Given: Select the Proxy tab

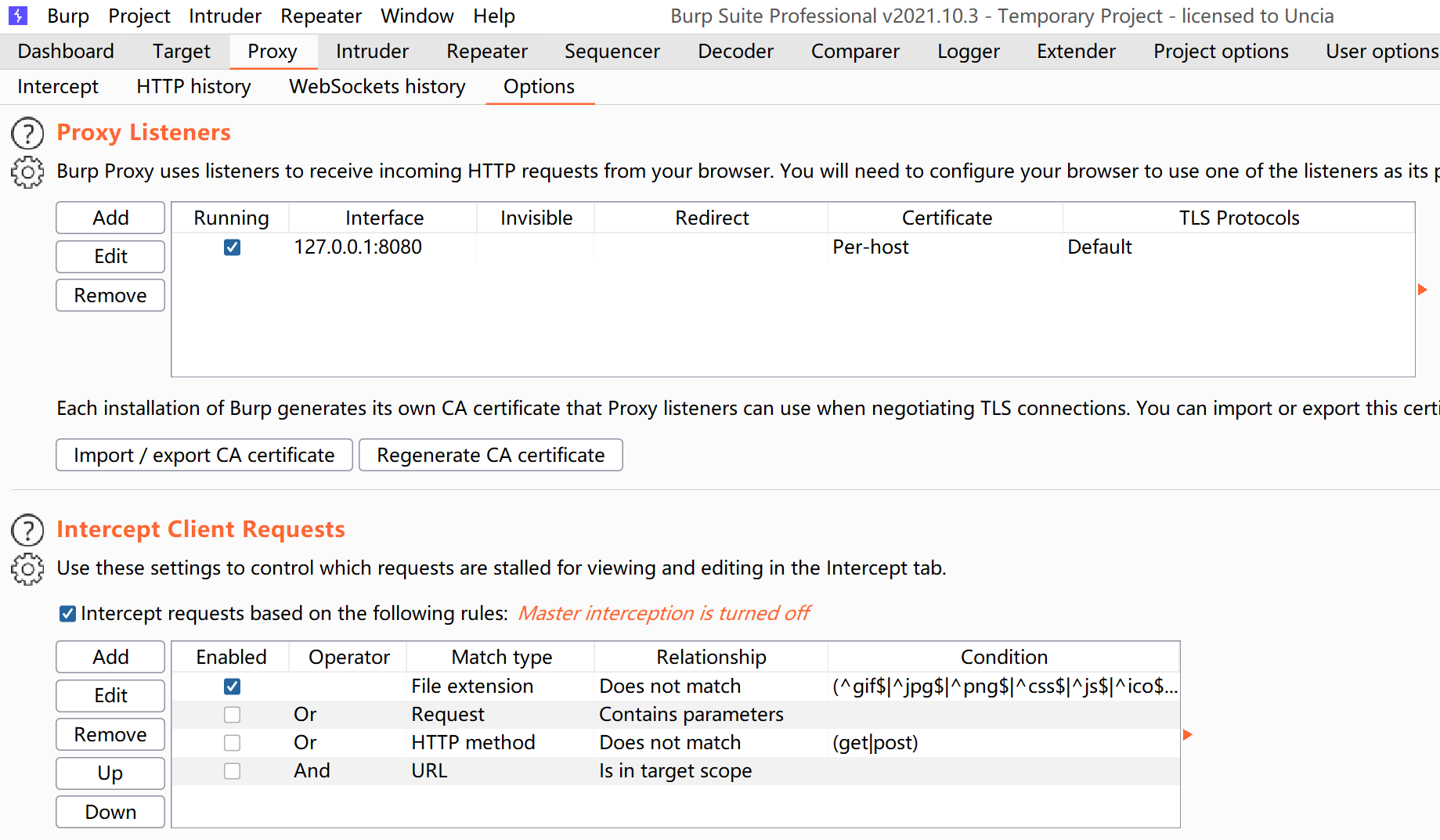Looking at the screenshot, I should pyautogui.click(x=272, y=52).
